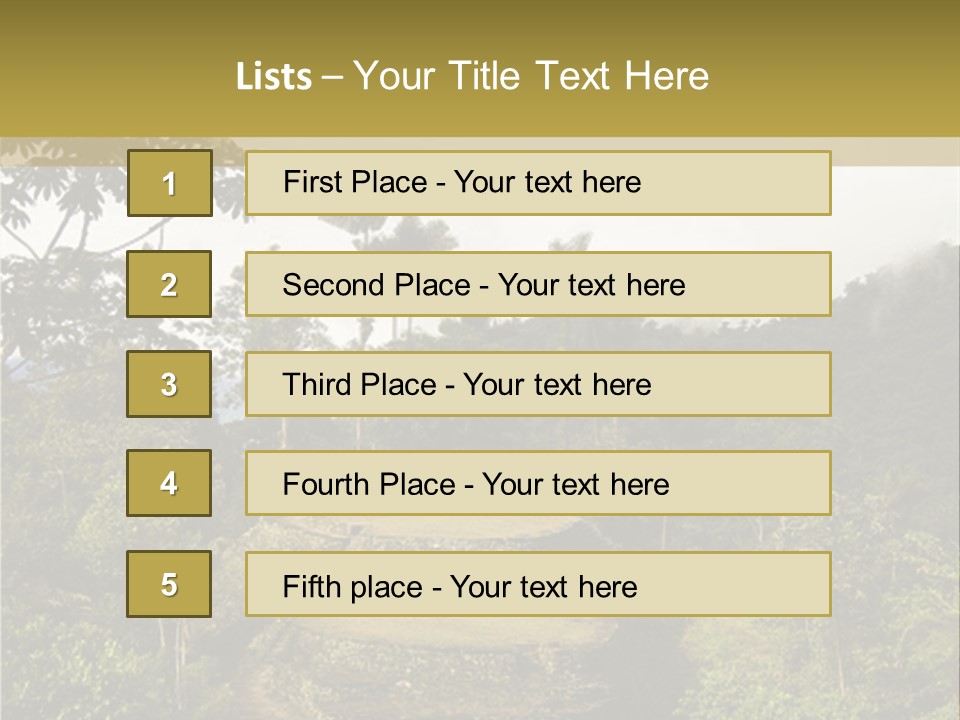Select the number 4 box
The image size is (960, 720).
pos(169,483)
